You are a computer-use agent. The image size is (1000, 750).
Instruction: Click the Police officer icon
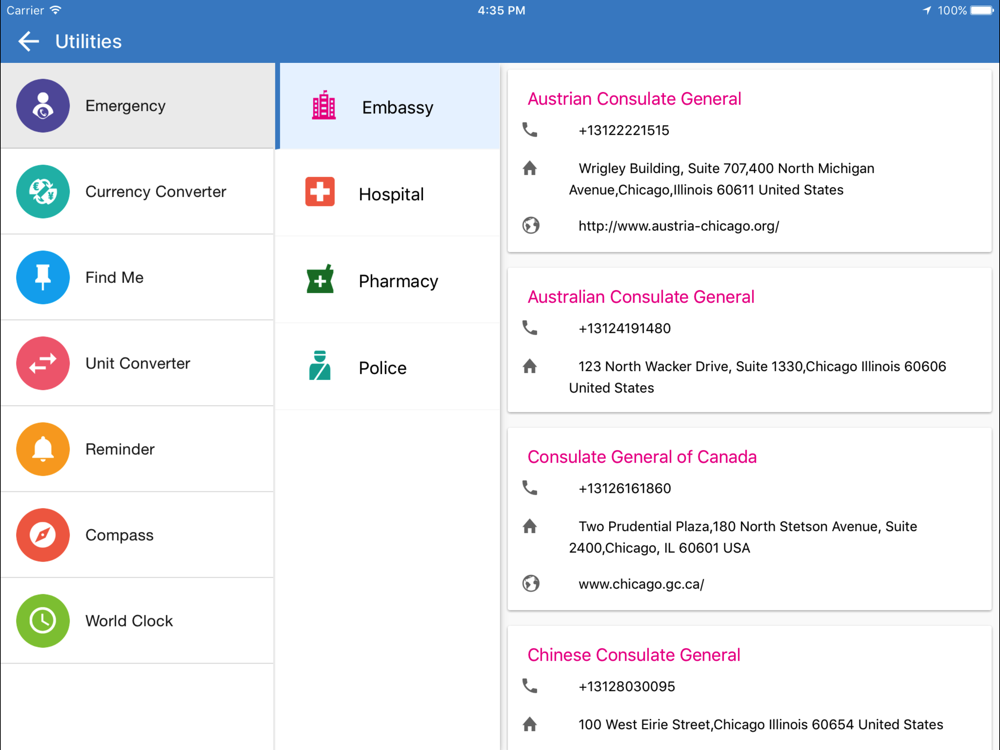coord(320,365)
